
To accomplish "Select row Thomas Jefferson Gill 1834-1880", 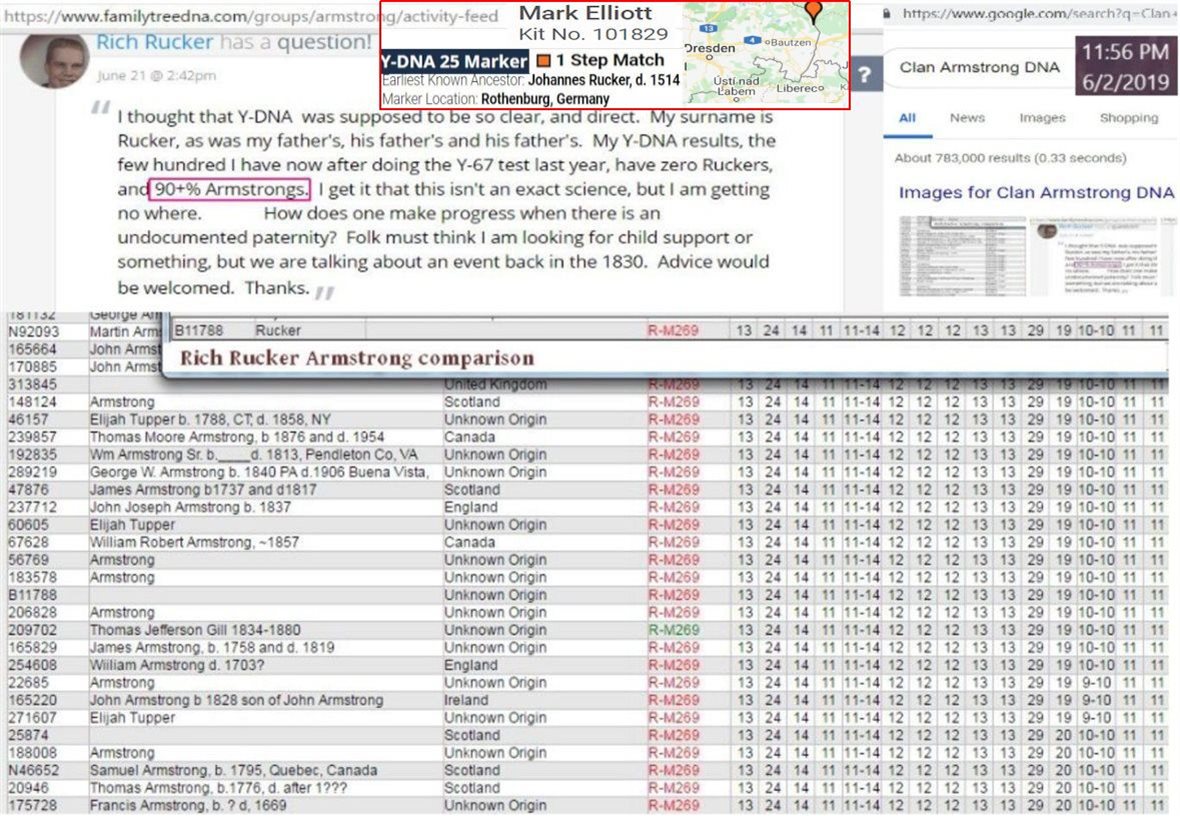I will pos(587,630).
